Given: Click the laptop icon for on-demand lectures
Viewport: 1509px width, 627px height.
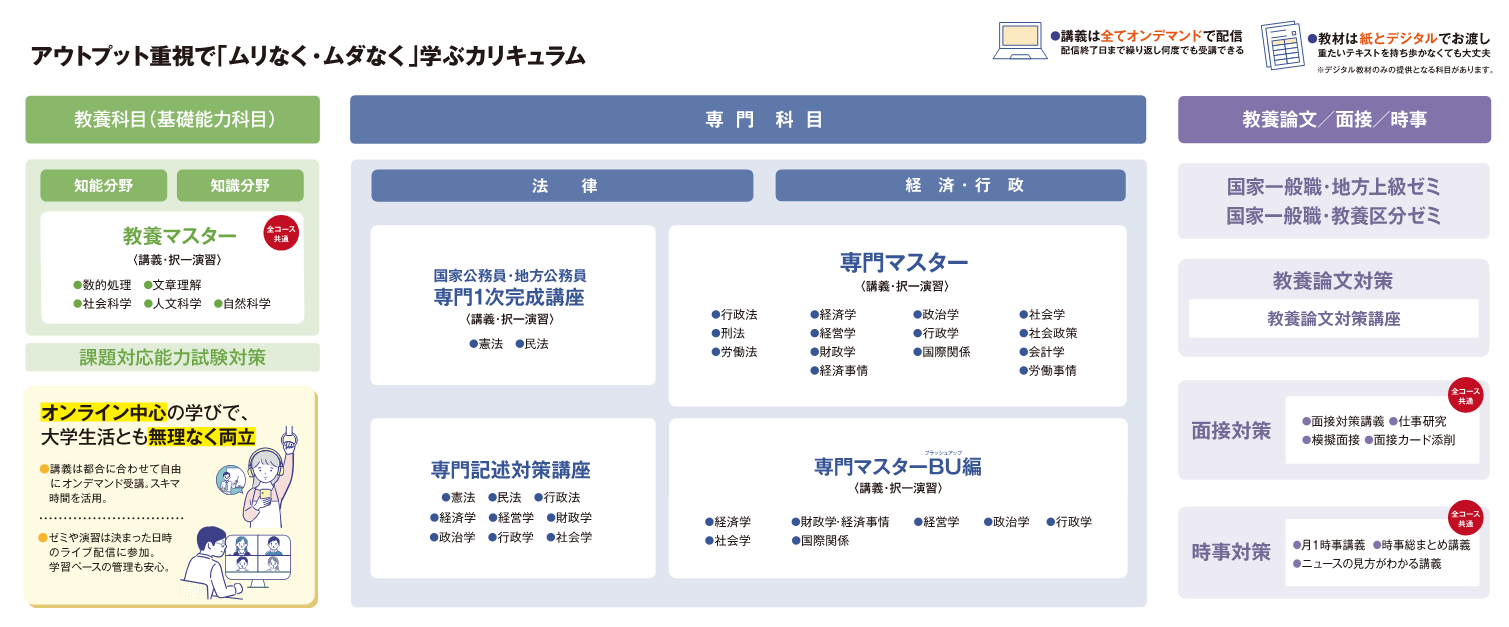Looking at the screenshot, I should click(1019, 42).
